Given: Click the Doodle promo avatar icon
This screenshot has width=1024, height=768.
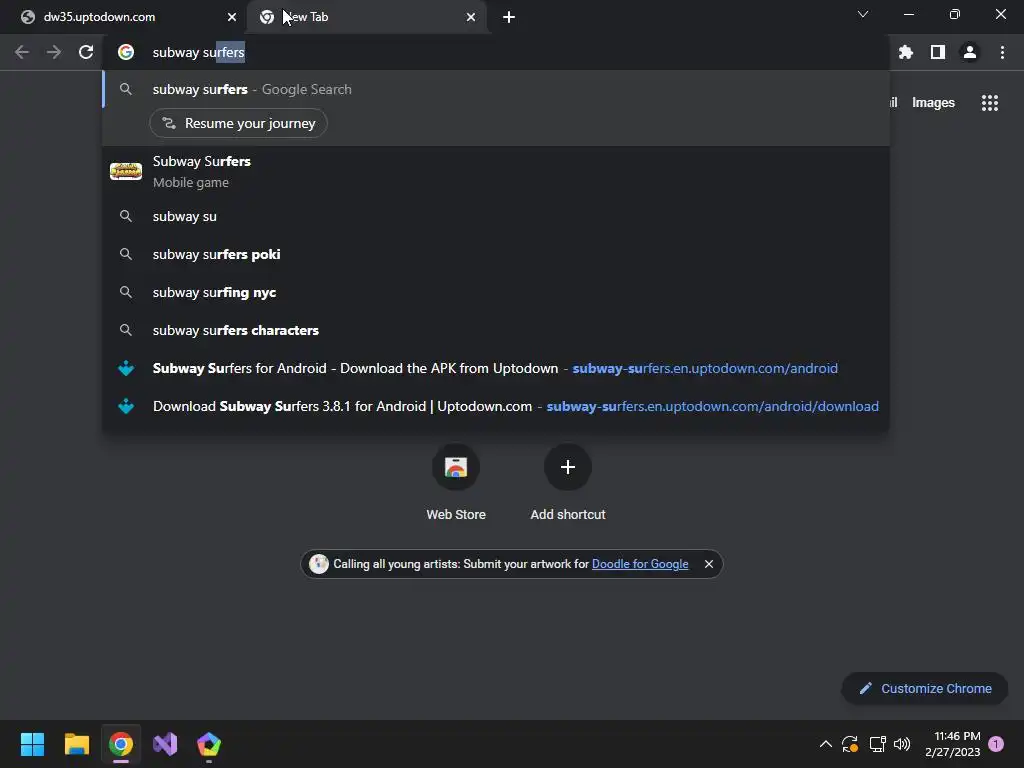Looking at the screenshot, I should [319, 564].
